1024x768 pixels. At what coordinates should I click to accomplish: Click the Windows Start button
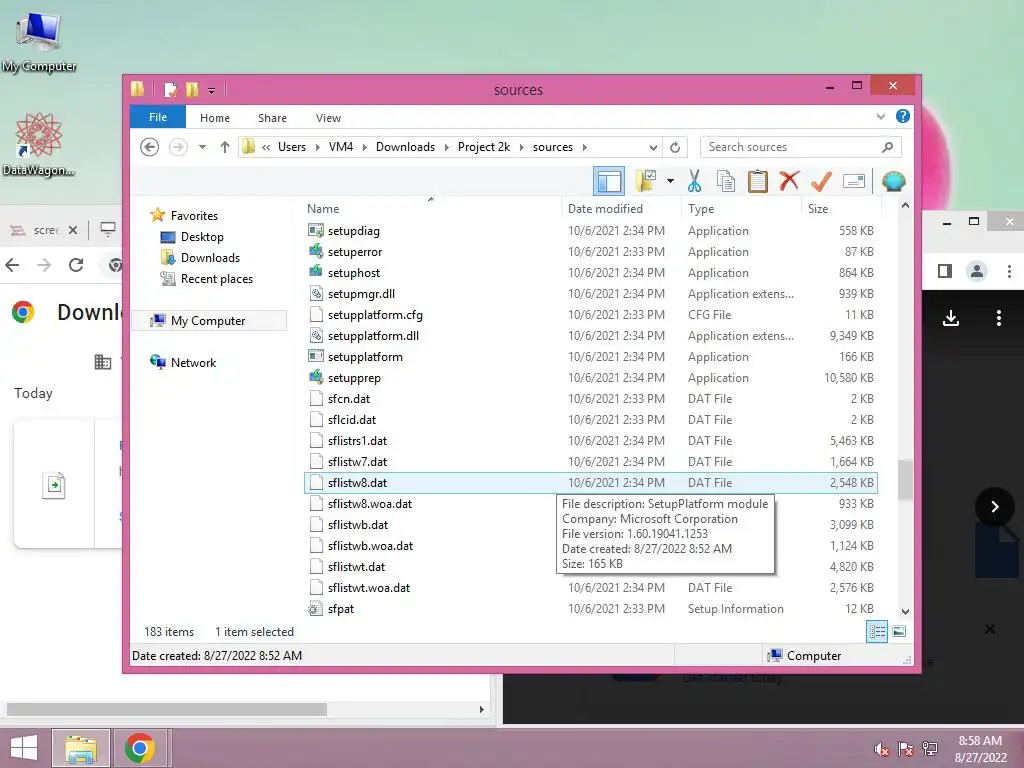24,748
